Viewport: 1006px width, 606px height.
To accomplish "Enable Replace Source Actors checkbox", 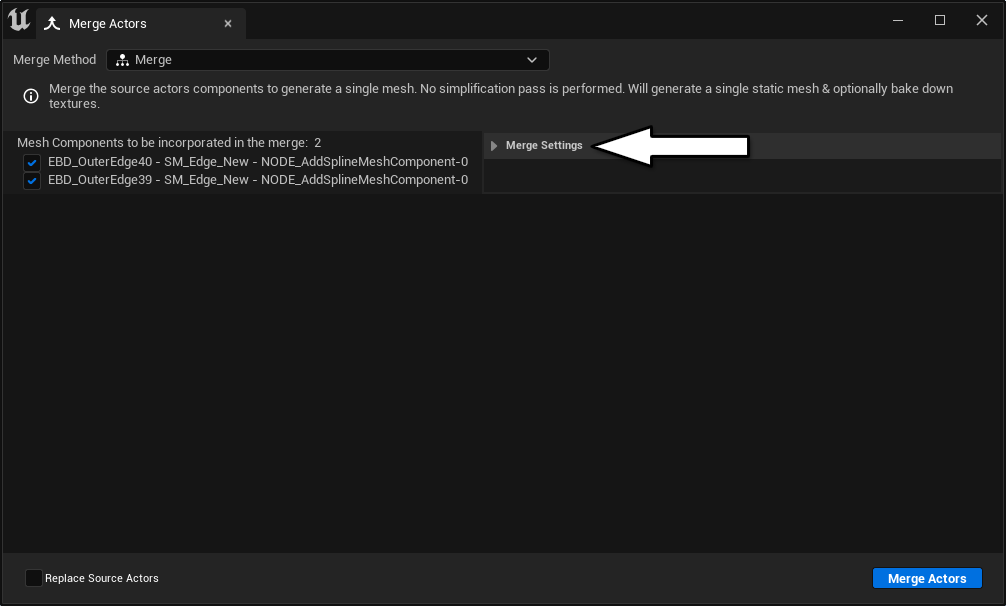I will tap(34, 578).
